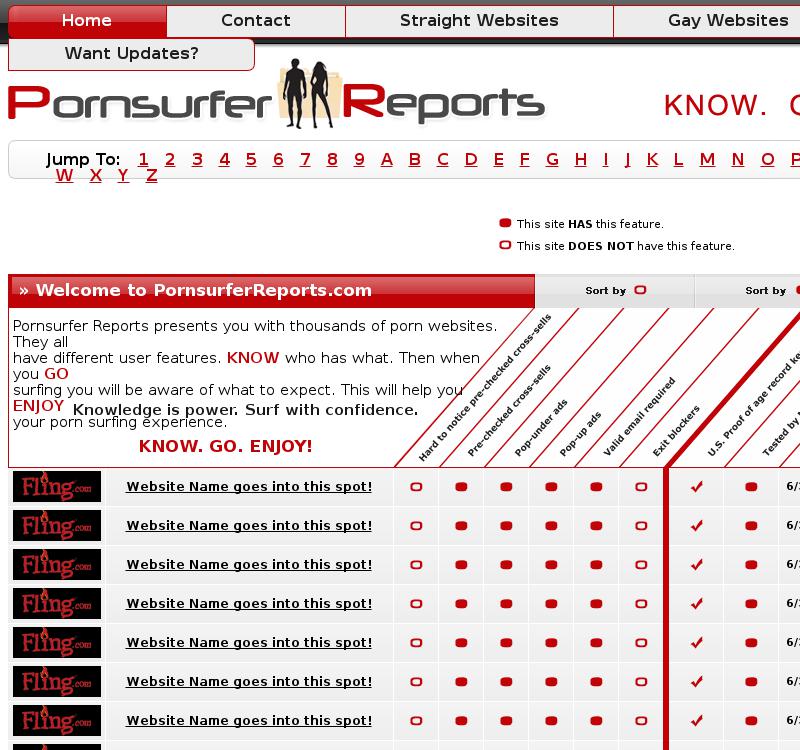Jump to letter Y listings

pos(123,176)
